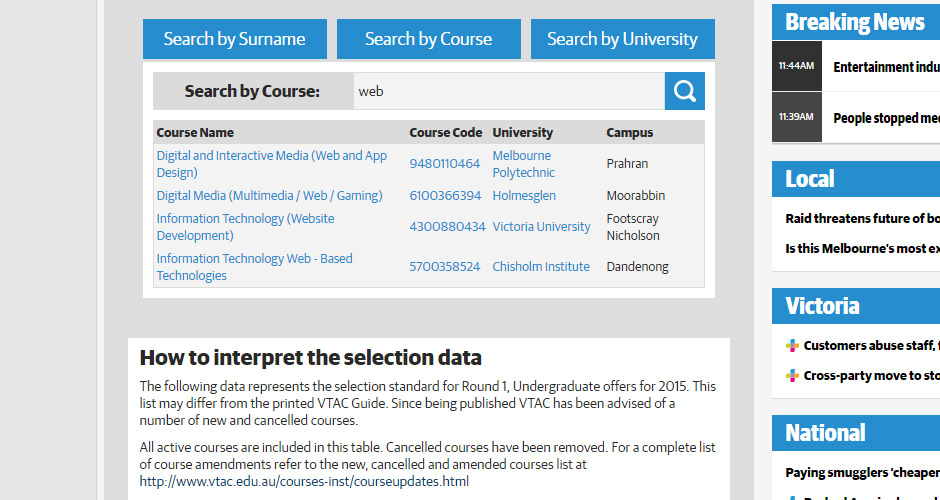Viewport: 940px width, 500px height.
Task: Click plus icon beside Customers abuse staff
Action: point(792,346)
